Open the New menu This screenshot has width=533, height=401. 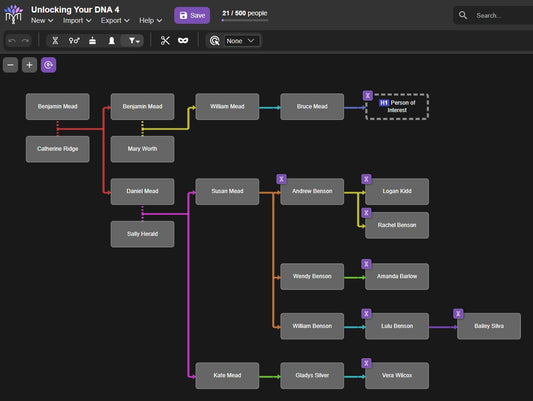point(42,20)
